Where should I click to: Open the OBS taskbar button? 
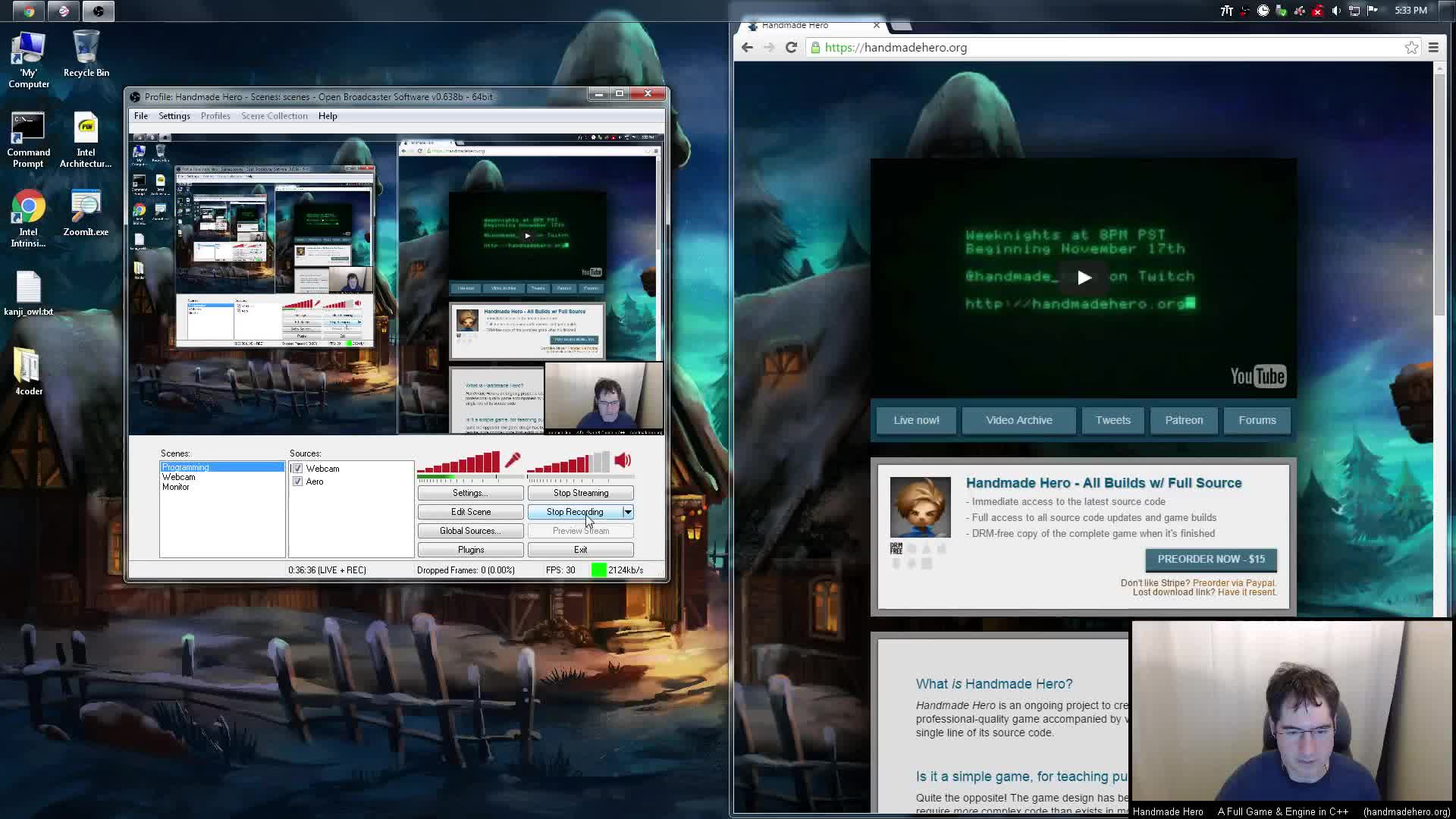coord(99,11)
